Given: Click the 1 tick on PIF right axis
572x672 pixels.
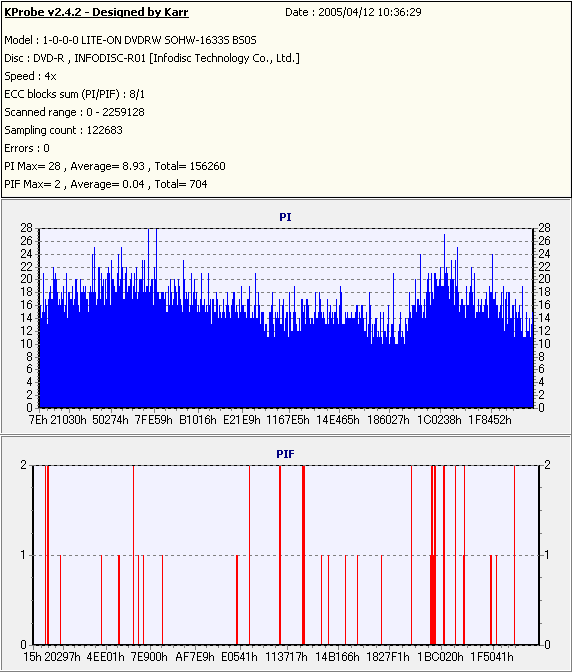Looking at the screenshot, I should (x=547, y=555).
